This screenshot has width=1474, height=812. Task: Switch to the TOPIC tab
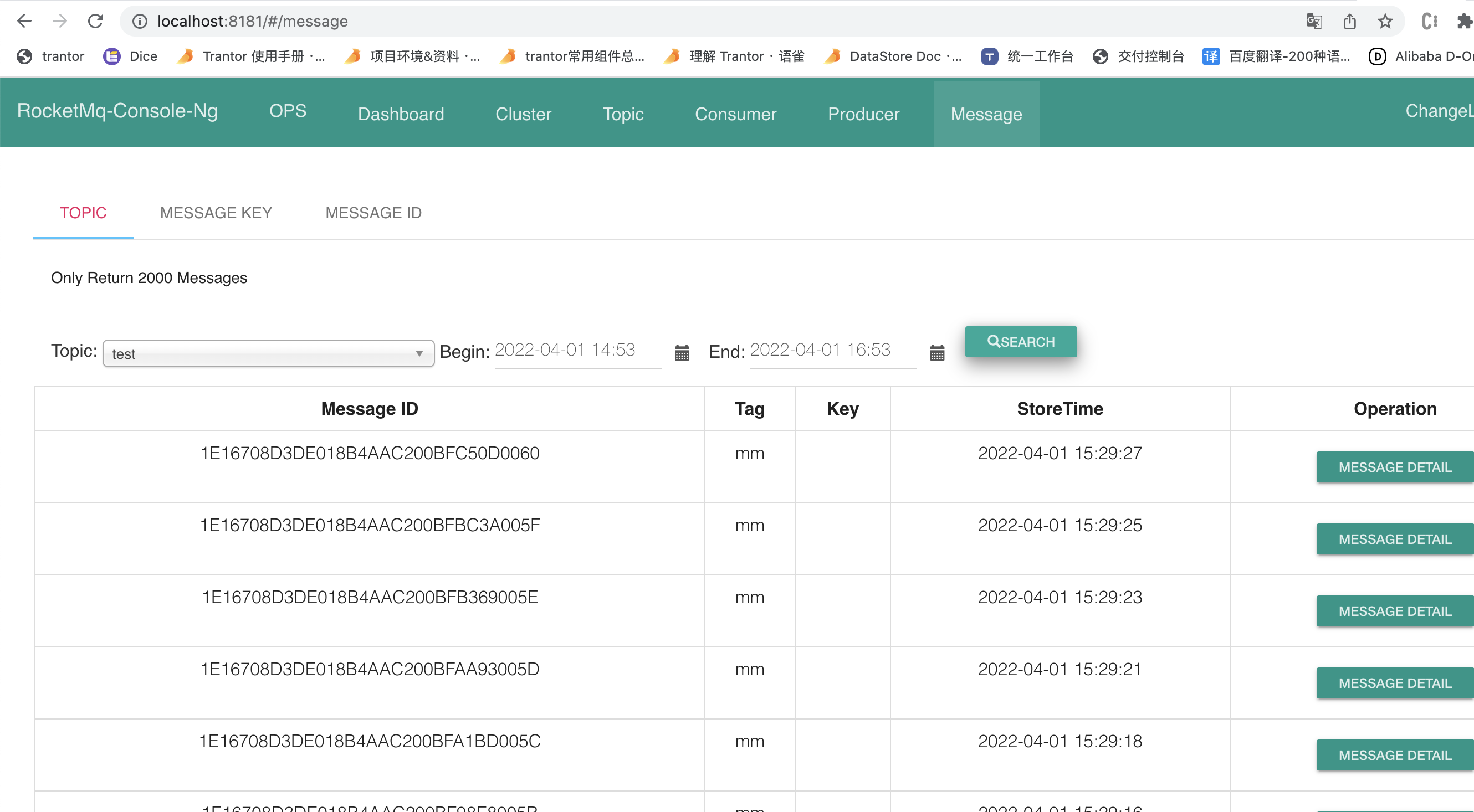point(83,213)
